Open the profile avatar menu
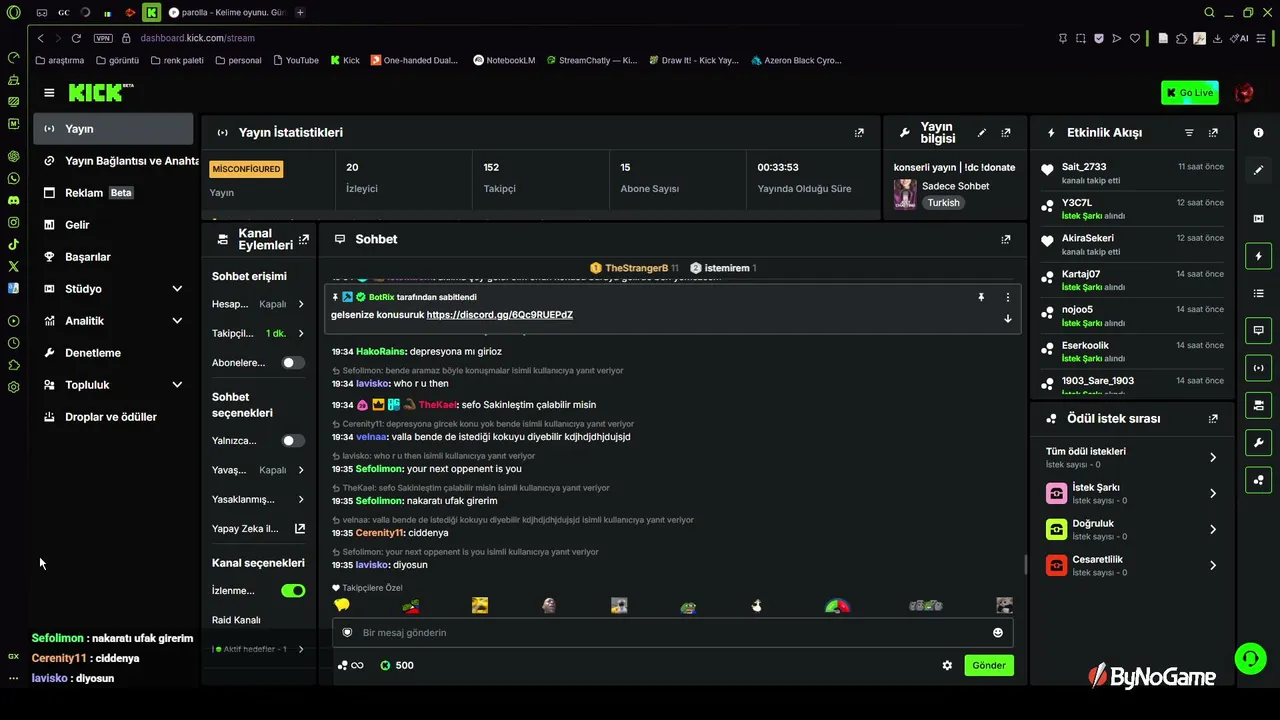 tap(1244, 93)
